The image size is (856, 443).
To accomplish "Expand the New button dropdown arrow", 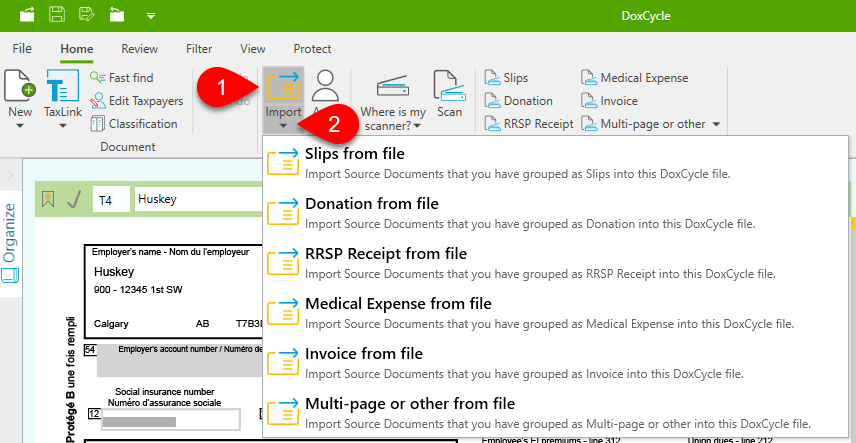I will click(20, 126).
